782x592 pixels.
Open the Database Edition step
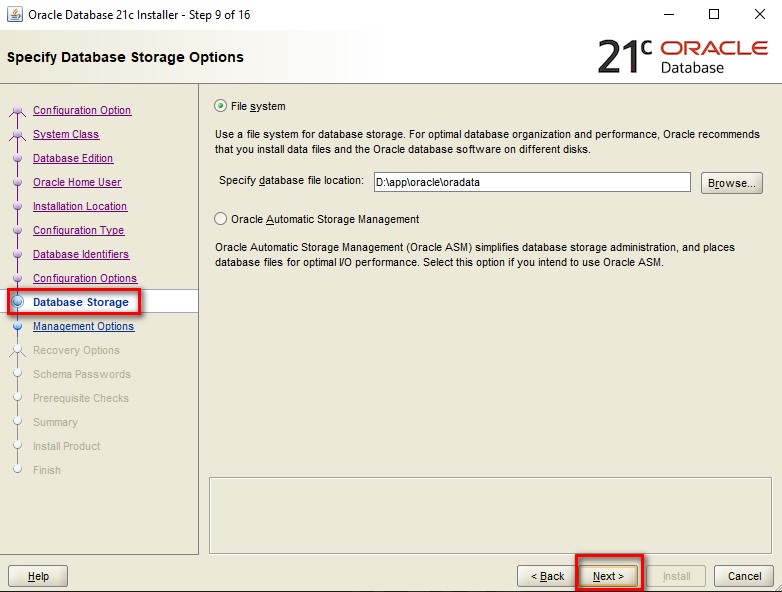tap(73, 158)
